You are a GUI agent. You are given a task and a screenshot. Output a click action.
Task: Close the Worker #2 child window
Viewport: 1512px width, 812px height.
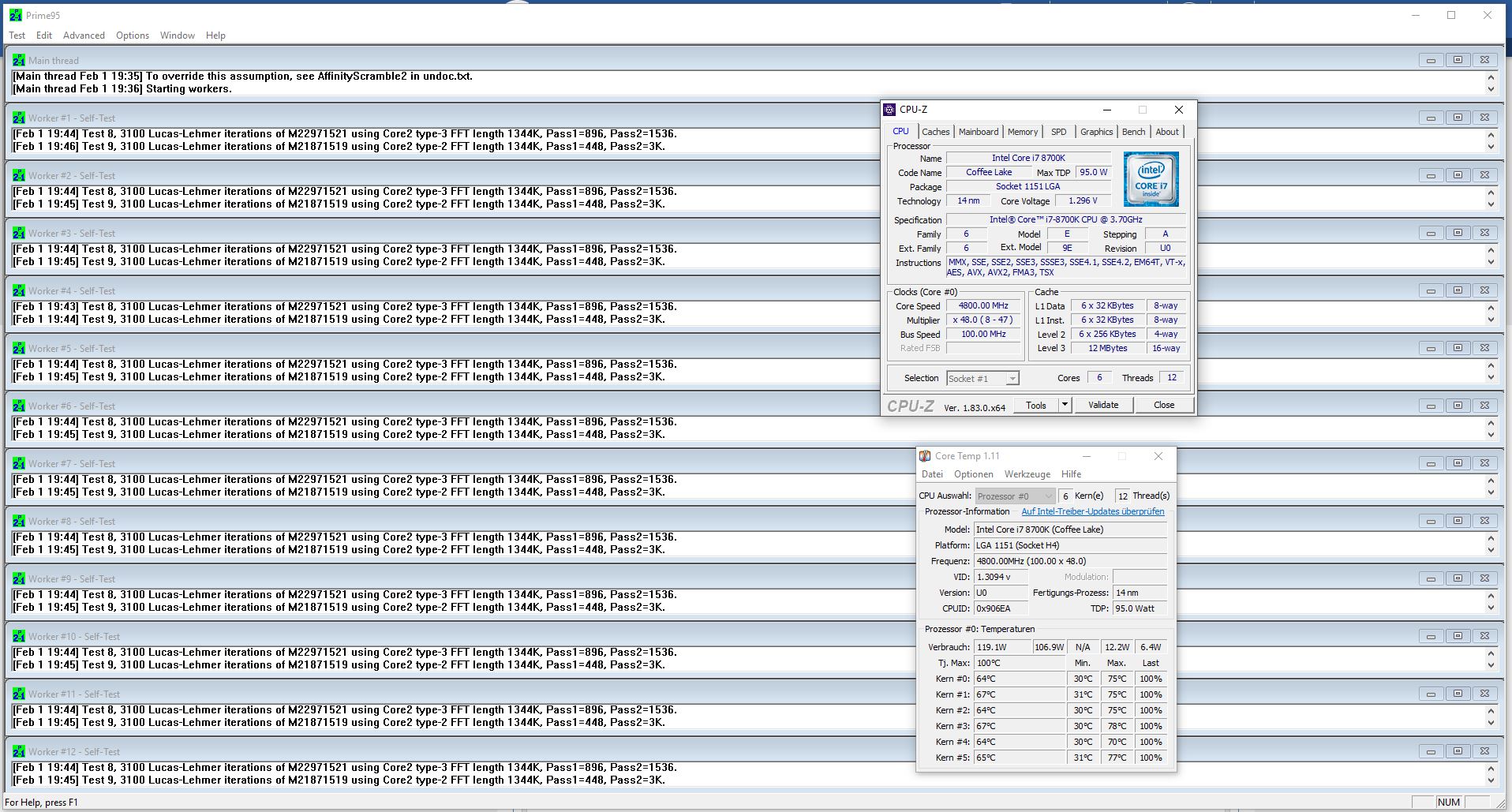pos(1484,175)
